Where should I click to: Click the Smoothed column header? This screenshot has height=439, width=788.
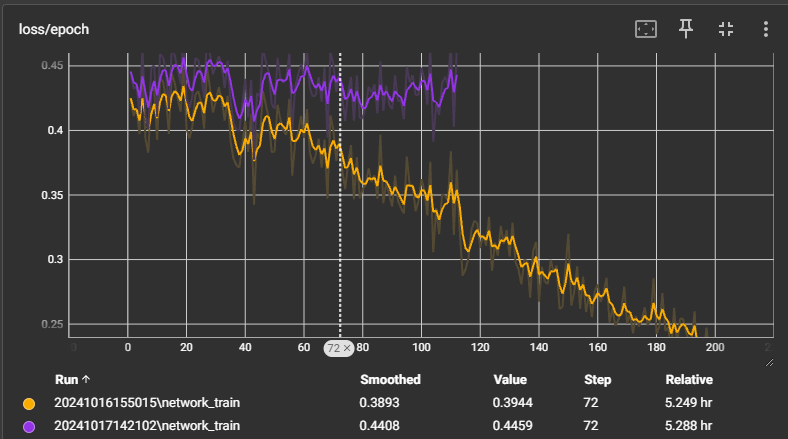390,380
